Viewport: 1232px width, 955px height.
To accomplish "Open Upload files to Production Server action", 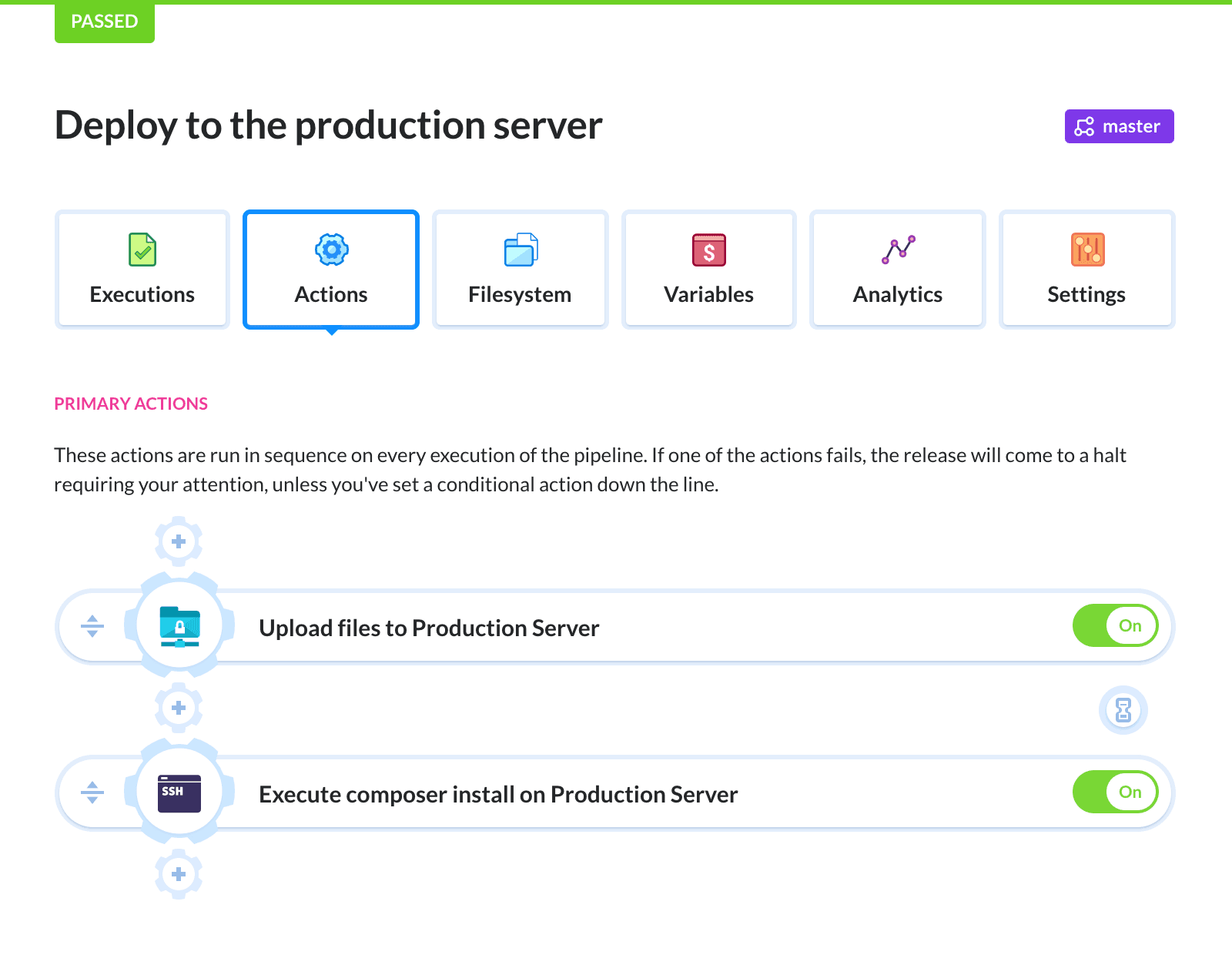I will pyautogui.click(x=429, y=628).
